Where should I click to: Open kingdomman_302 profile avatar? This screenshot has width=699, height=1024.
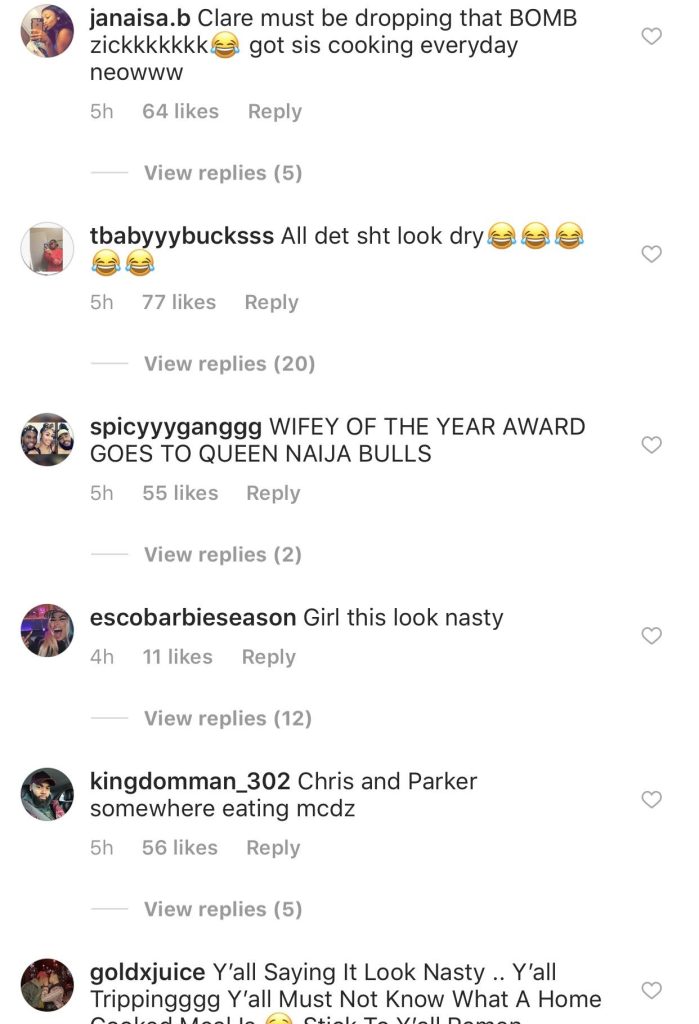[x=47, y=794]
